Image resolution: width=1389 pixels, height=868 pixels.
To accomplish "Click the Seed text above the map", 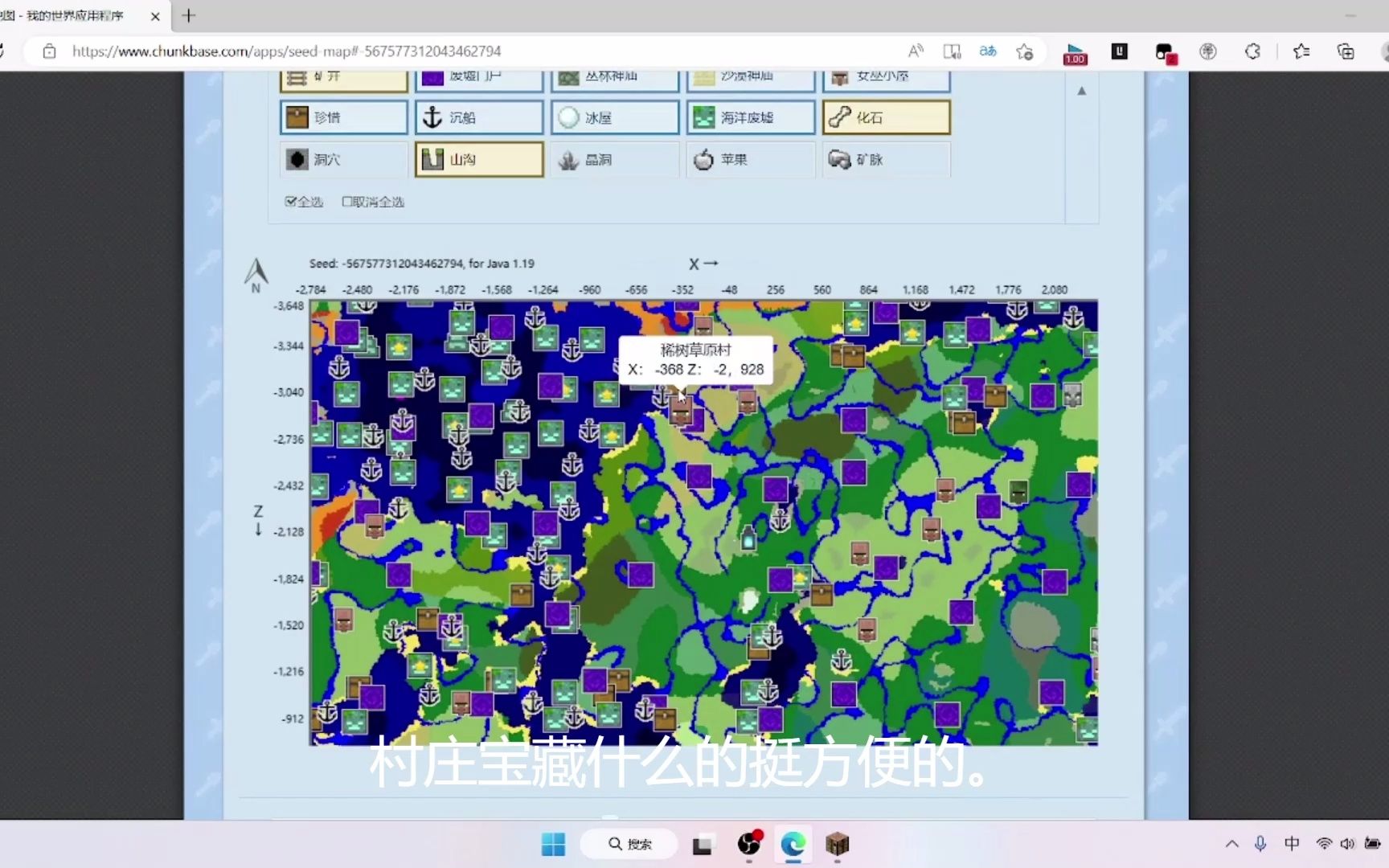I will pyautogui.click(x=421, y=264).
